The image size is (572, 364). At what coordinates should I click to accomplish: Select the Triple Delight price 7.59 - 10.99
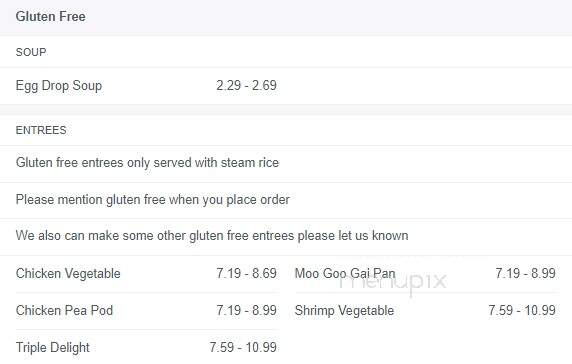(243, 348)
